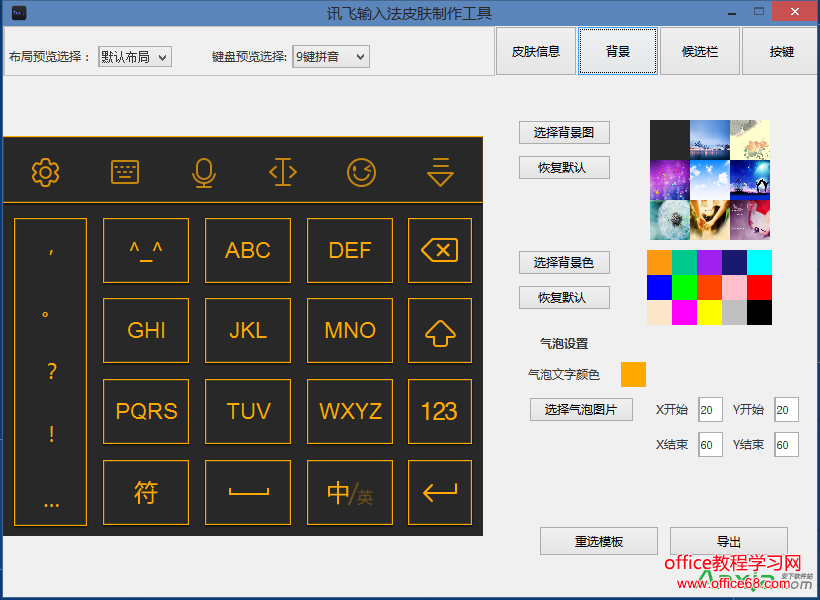Click the 选择背景图 button

[x=564, y=132]
